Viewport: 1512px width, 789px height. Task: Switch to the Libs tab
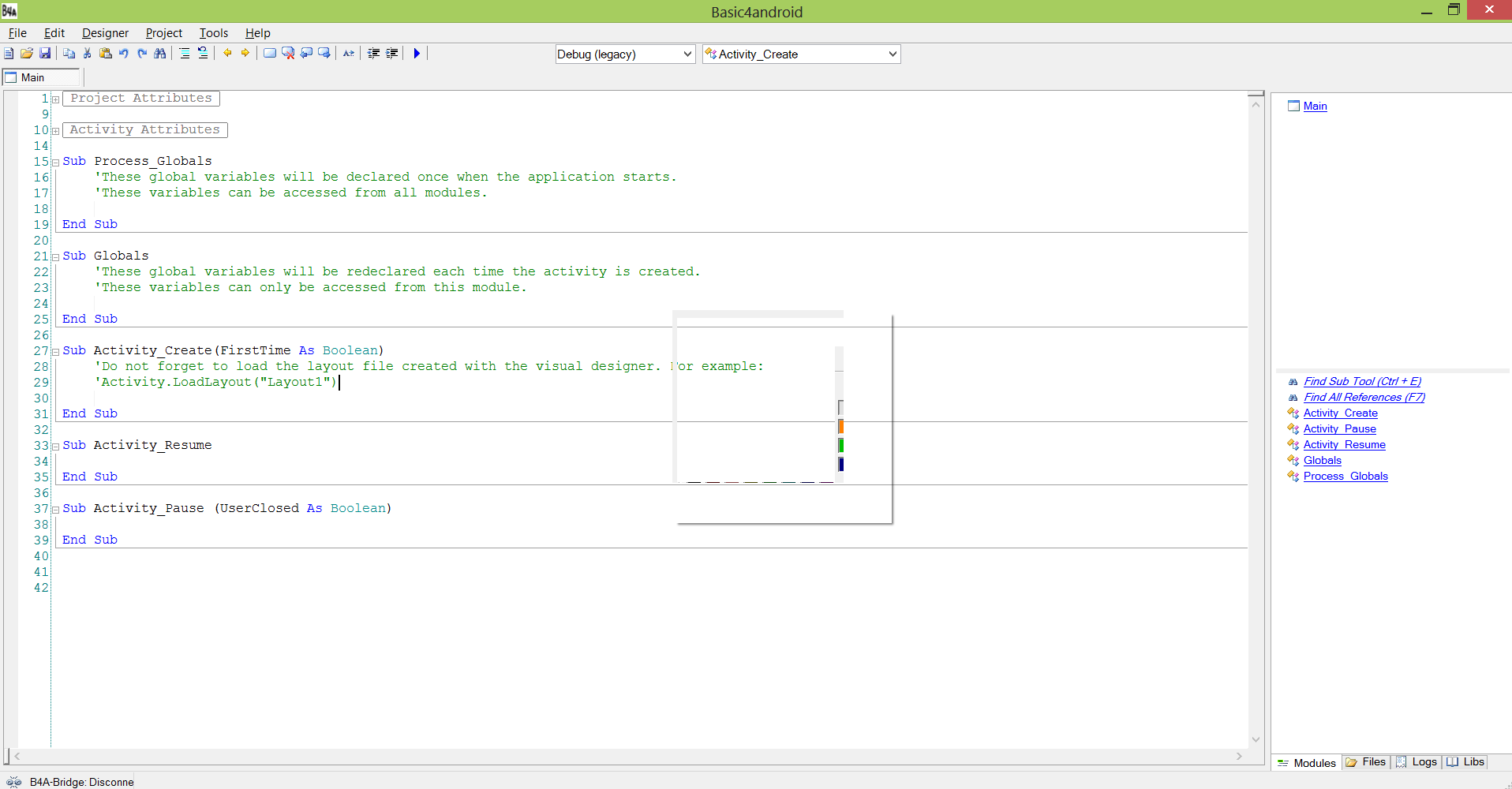click(1466, 762)
